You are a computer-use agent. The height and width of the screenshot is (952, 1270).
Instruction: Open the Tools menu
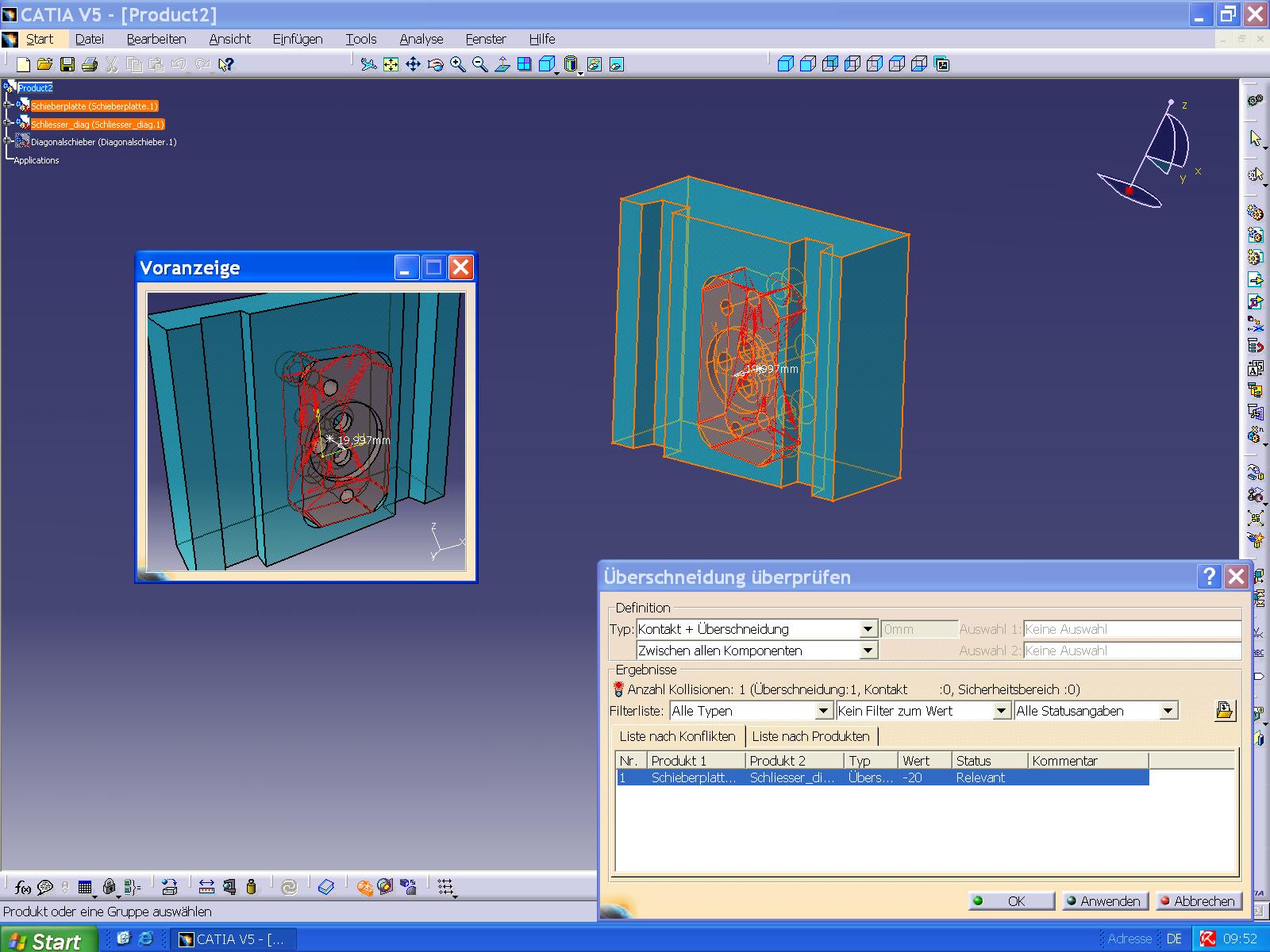(x=361, y=39)
